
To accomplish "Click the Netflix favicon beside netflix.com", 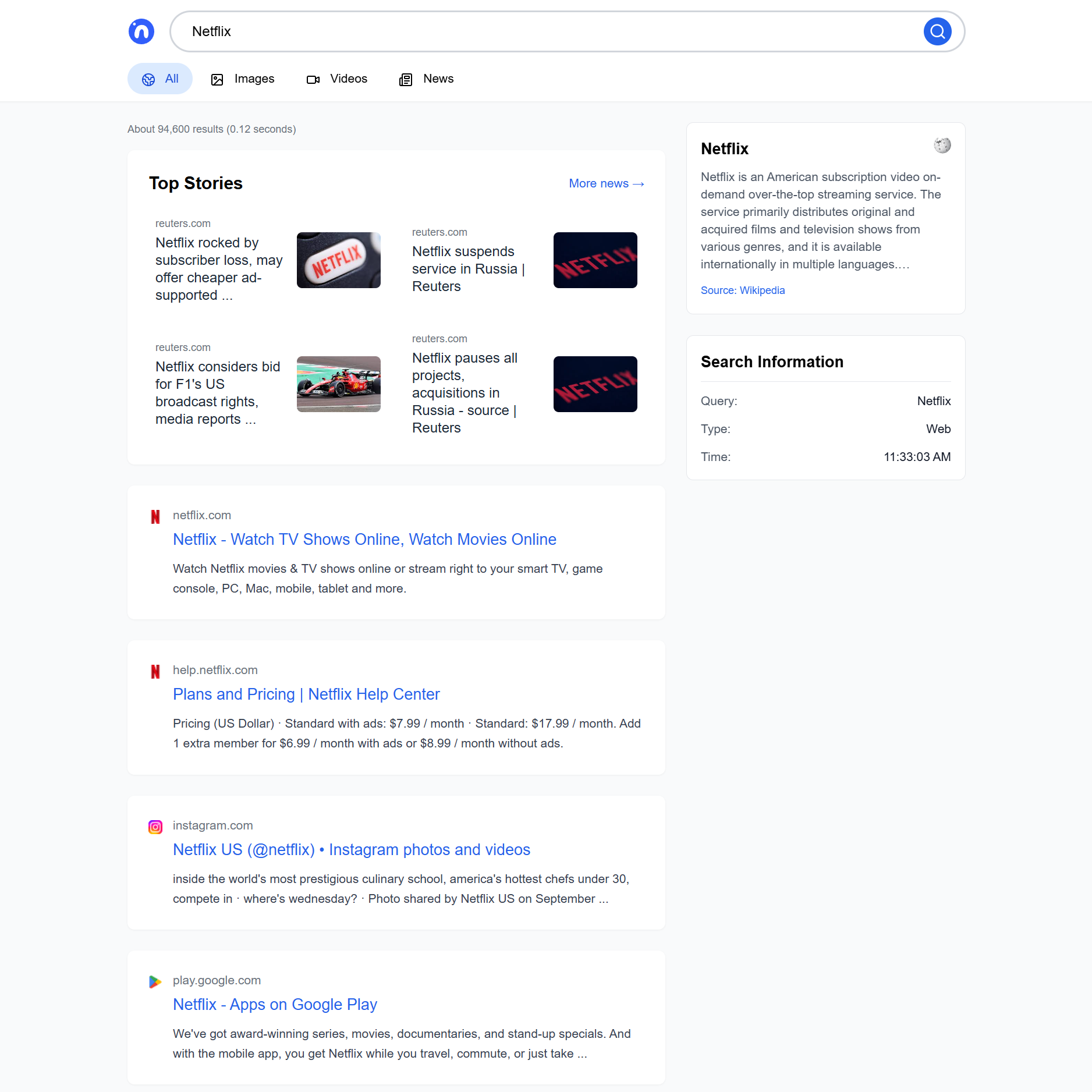I will [155, 517].
